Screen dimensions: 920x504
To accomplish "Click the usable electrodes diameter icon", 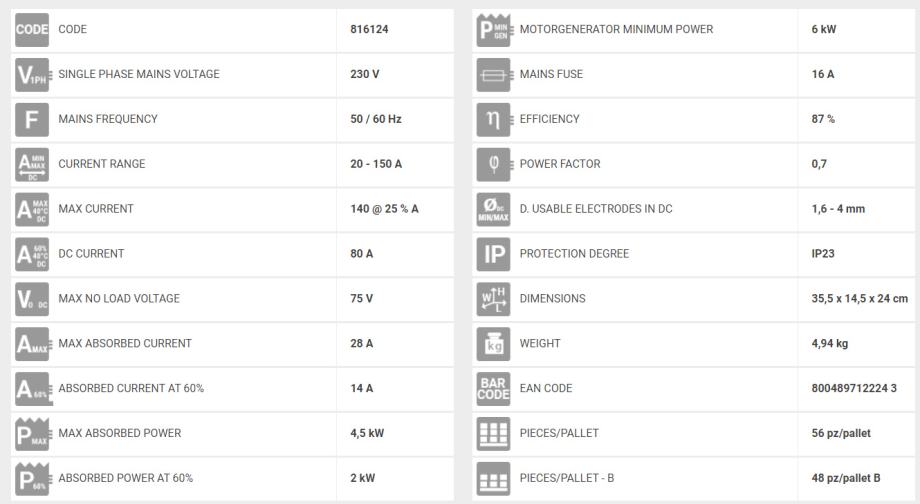I will coord(495,209).
